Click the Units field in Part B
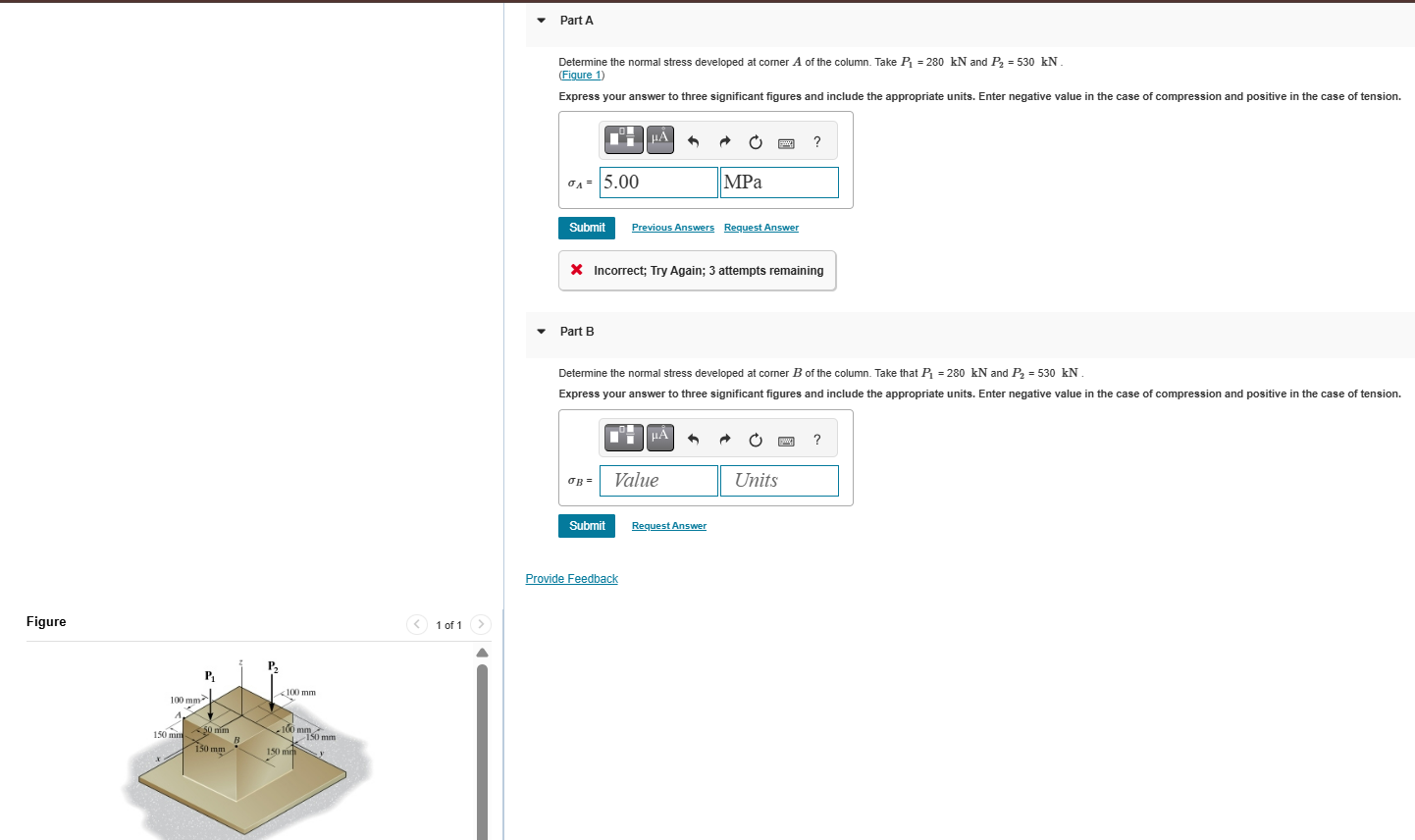 [779, 480]
